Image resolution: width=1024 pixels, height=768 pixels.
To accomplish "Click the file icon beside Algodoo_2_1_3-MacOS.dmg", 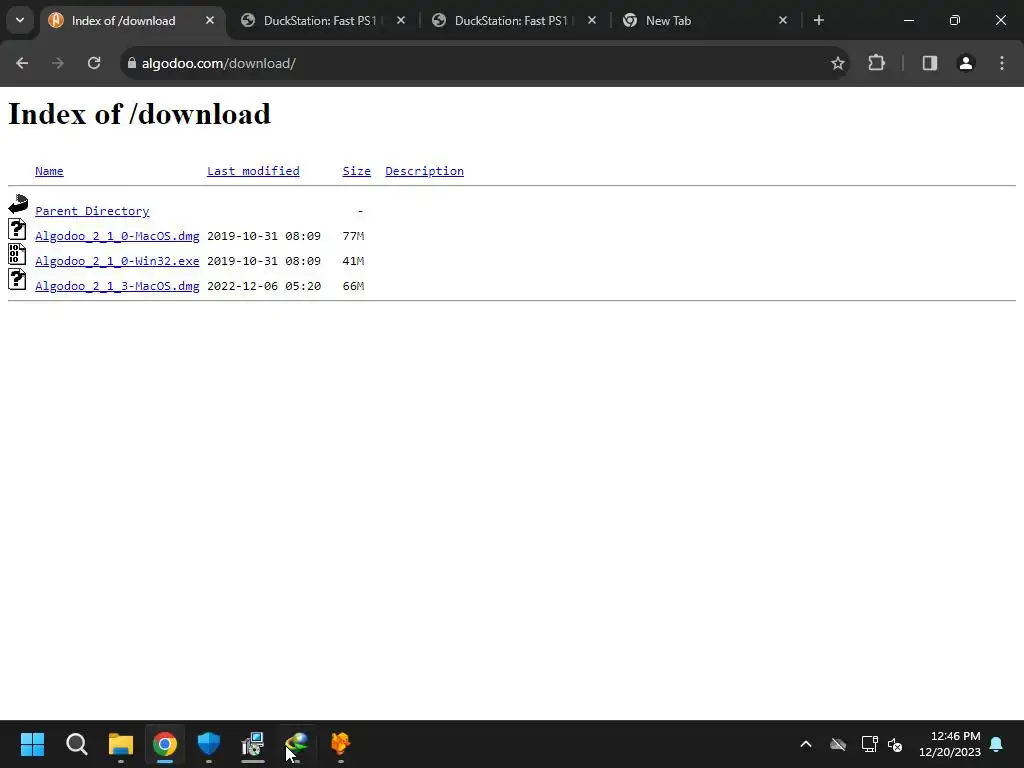I will [17, 279].
